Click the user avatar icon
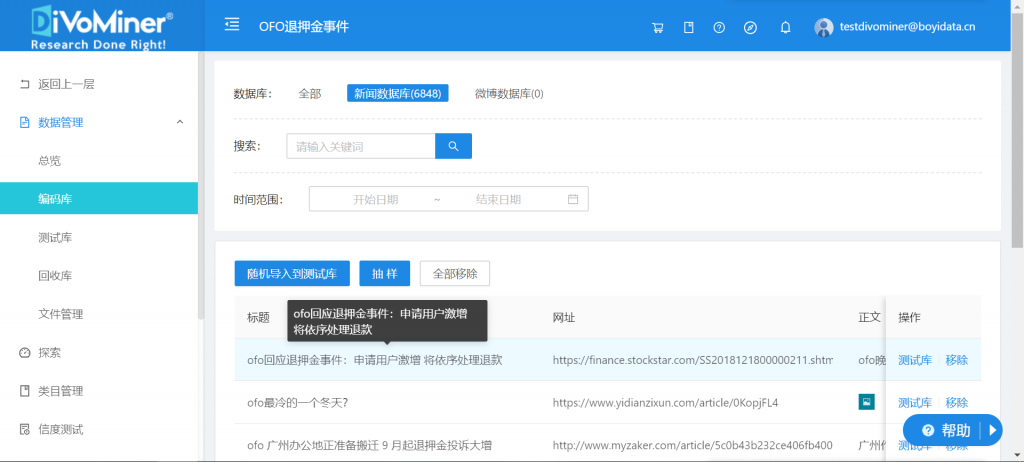Viewport: 1024px width, 462px height. pyautogui.click(x=824, y=27)
